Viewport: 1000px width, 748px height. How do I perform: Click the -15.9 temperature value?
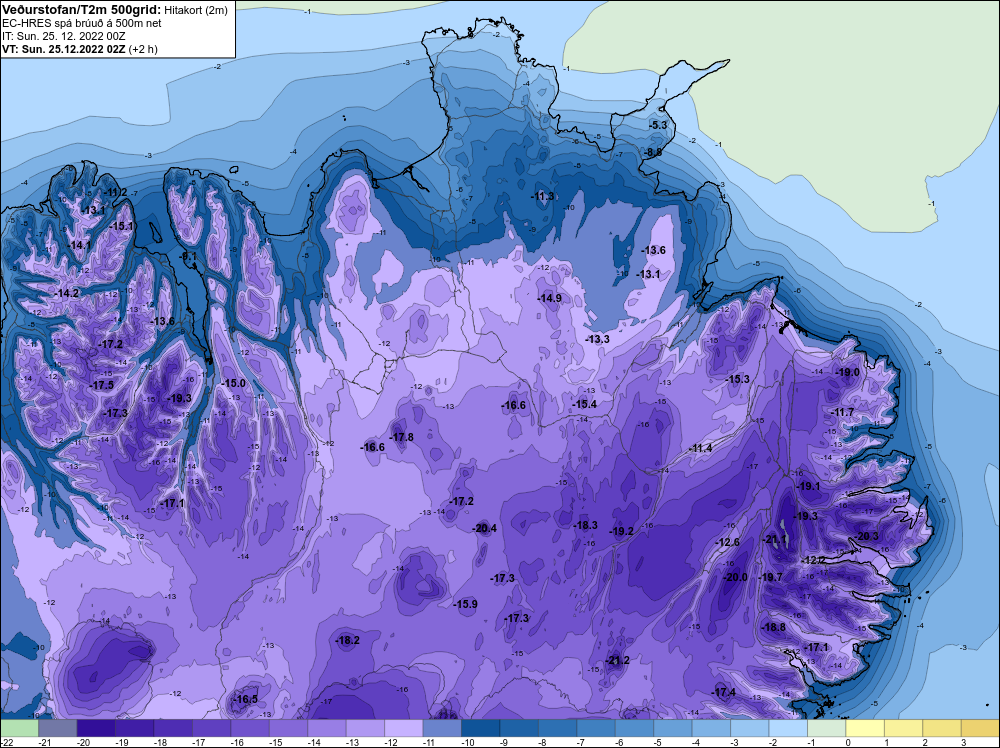tap(466, 604)
